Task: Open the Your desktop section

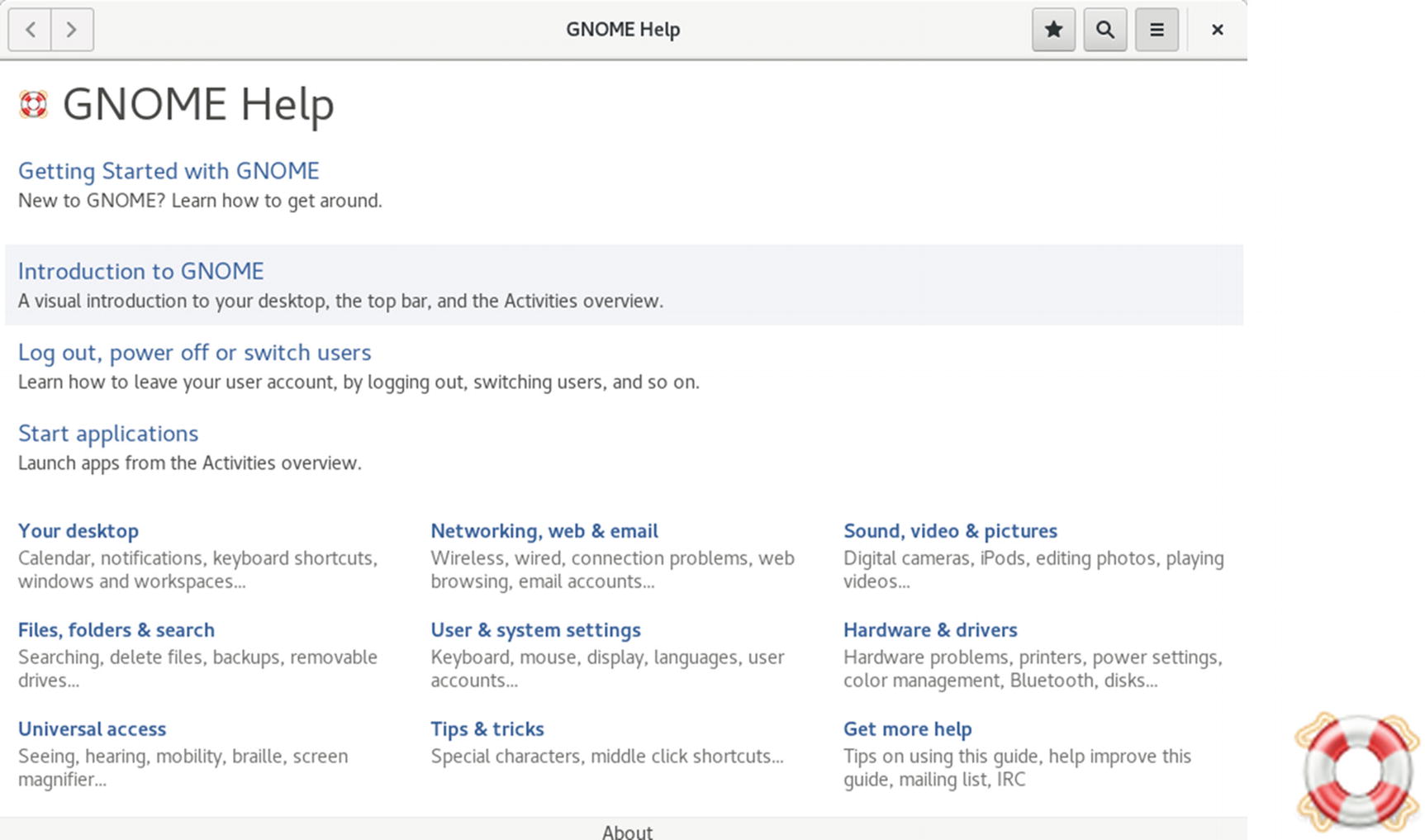Action: click(x=78, y=531)
